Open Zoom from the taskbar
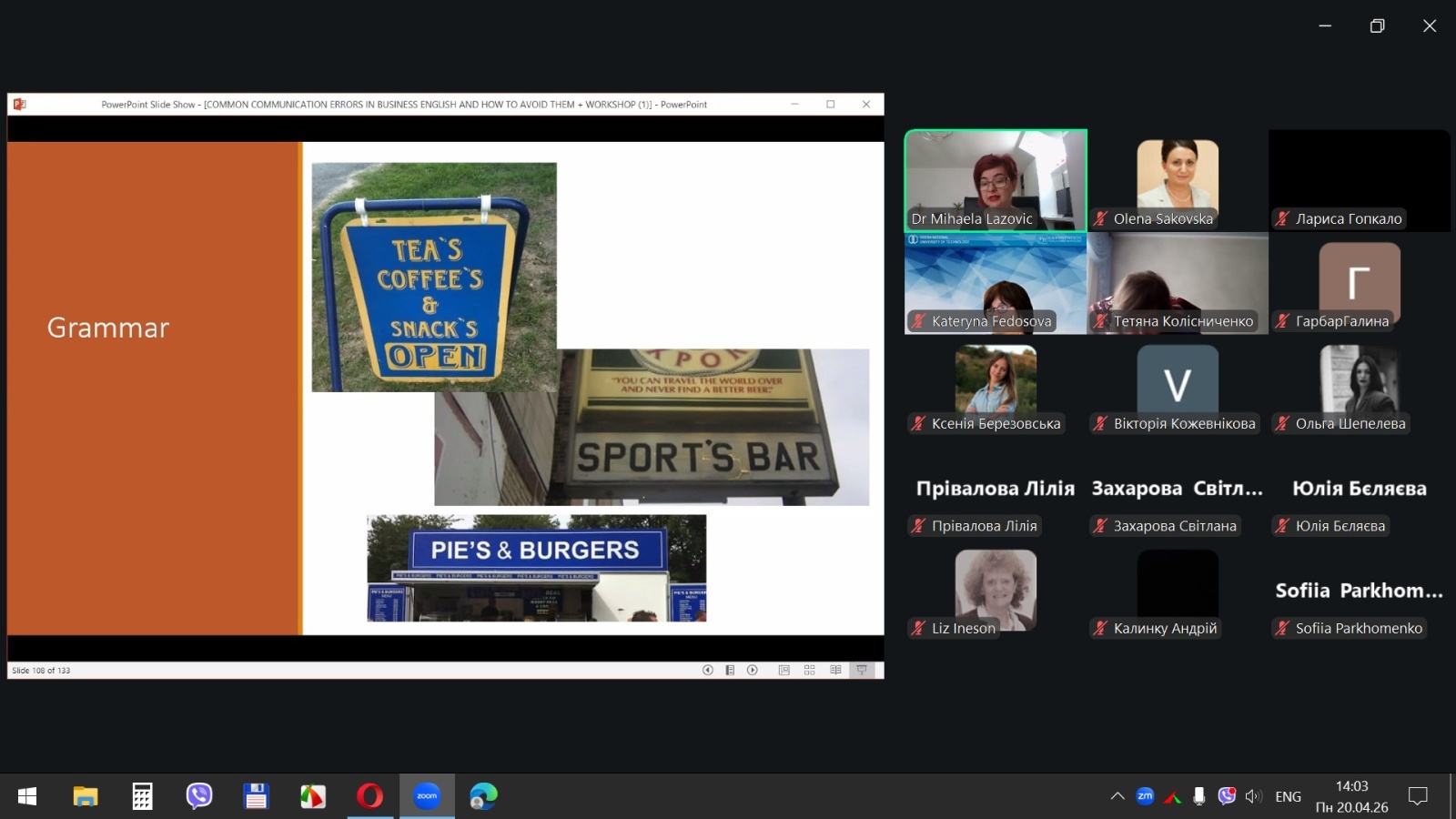 pos(427,796)
